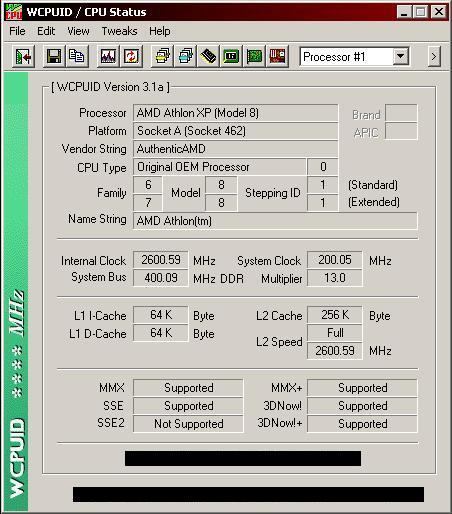Open the Tweaks menu
The height and width of the screenshot is (514, 452).
[x=119, y=31]
